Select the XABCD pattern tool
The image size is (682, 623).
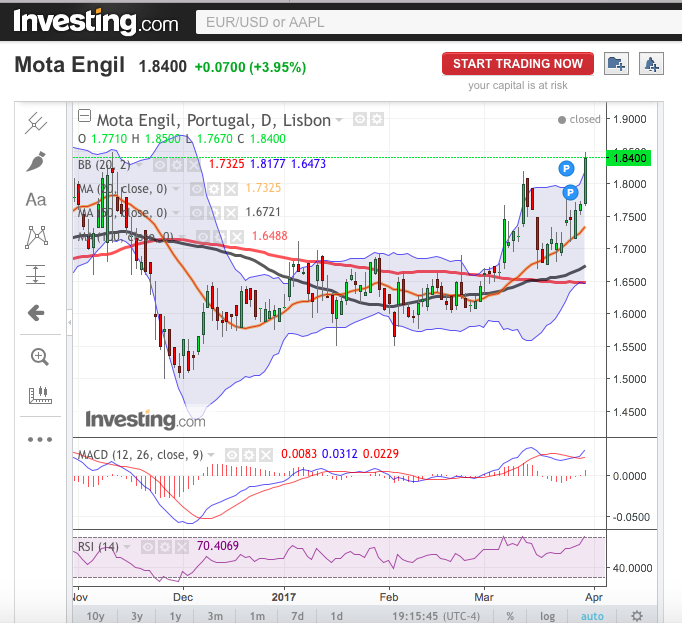(37, 237)
